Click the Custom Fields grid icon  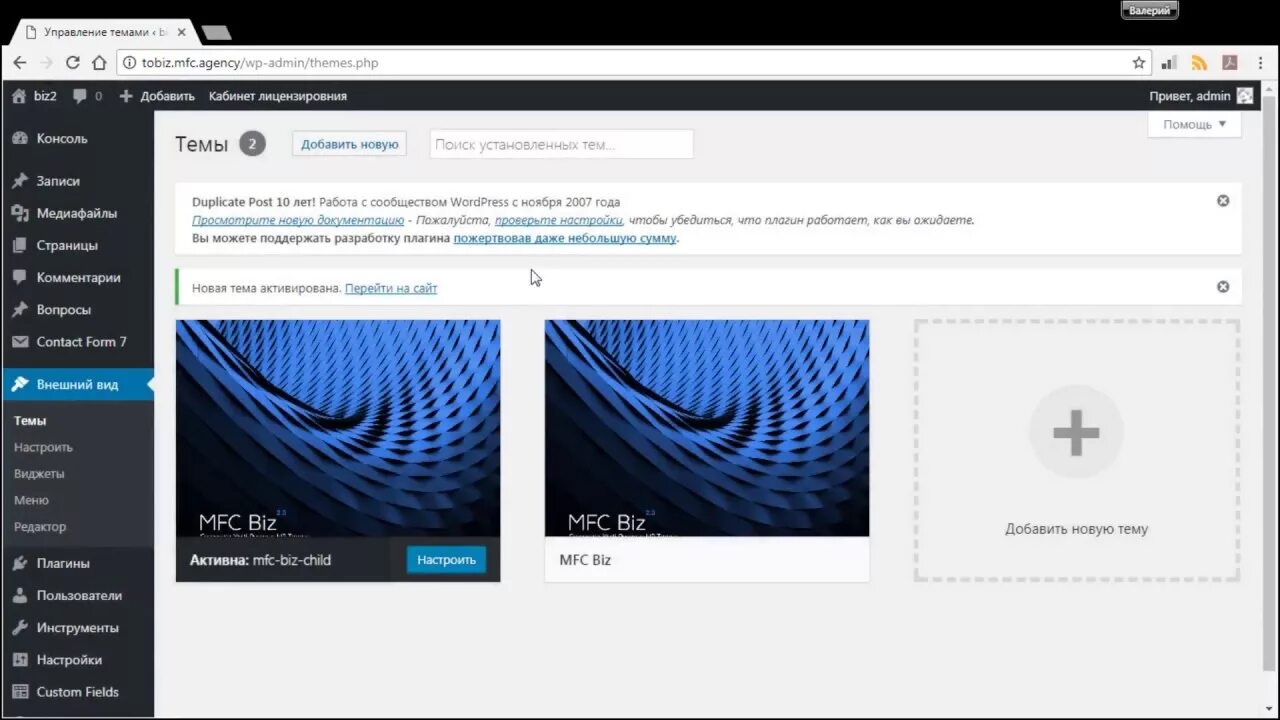pos(20,692)
